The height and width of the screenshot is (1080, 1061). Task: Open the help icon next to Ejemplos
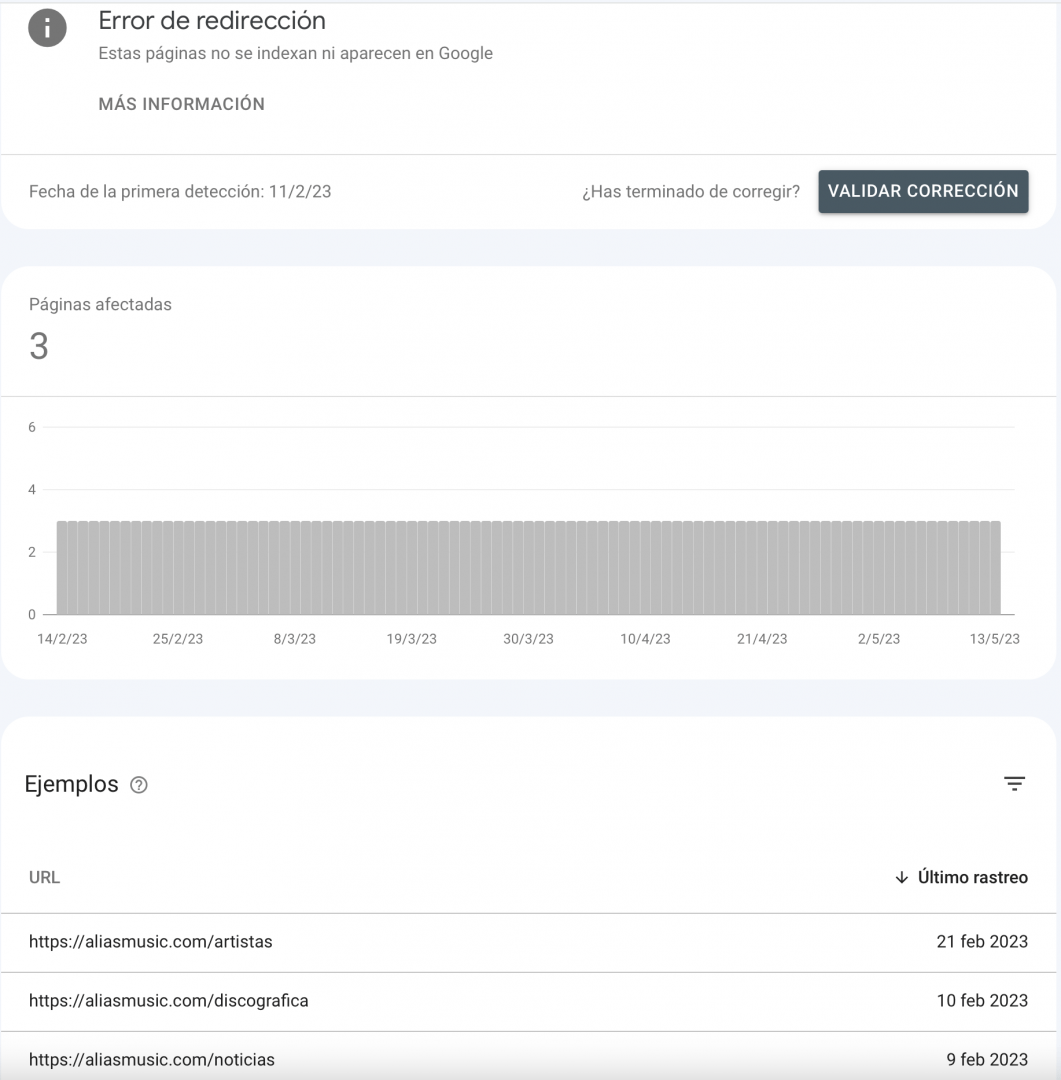click(138, 785)
